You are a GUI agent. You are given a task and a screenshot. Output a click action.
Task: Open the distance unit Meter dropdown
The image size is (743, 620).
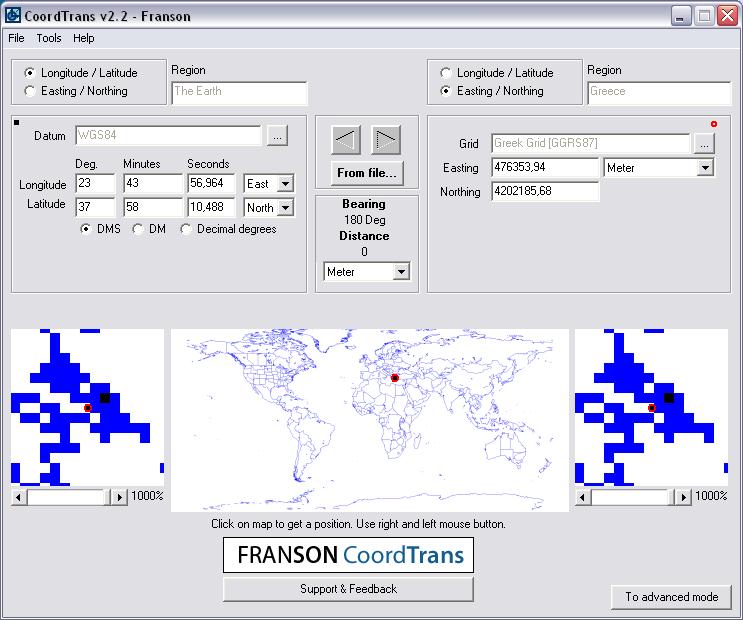[401, 272]
